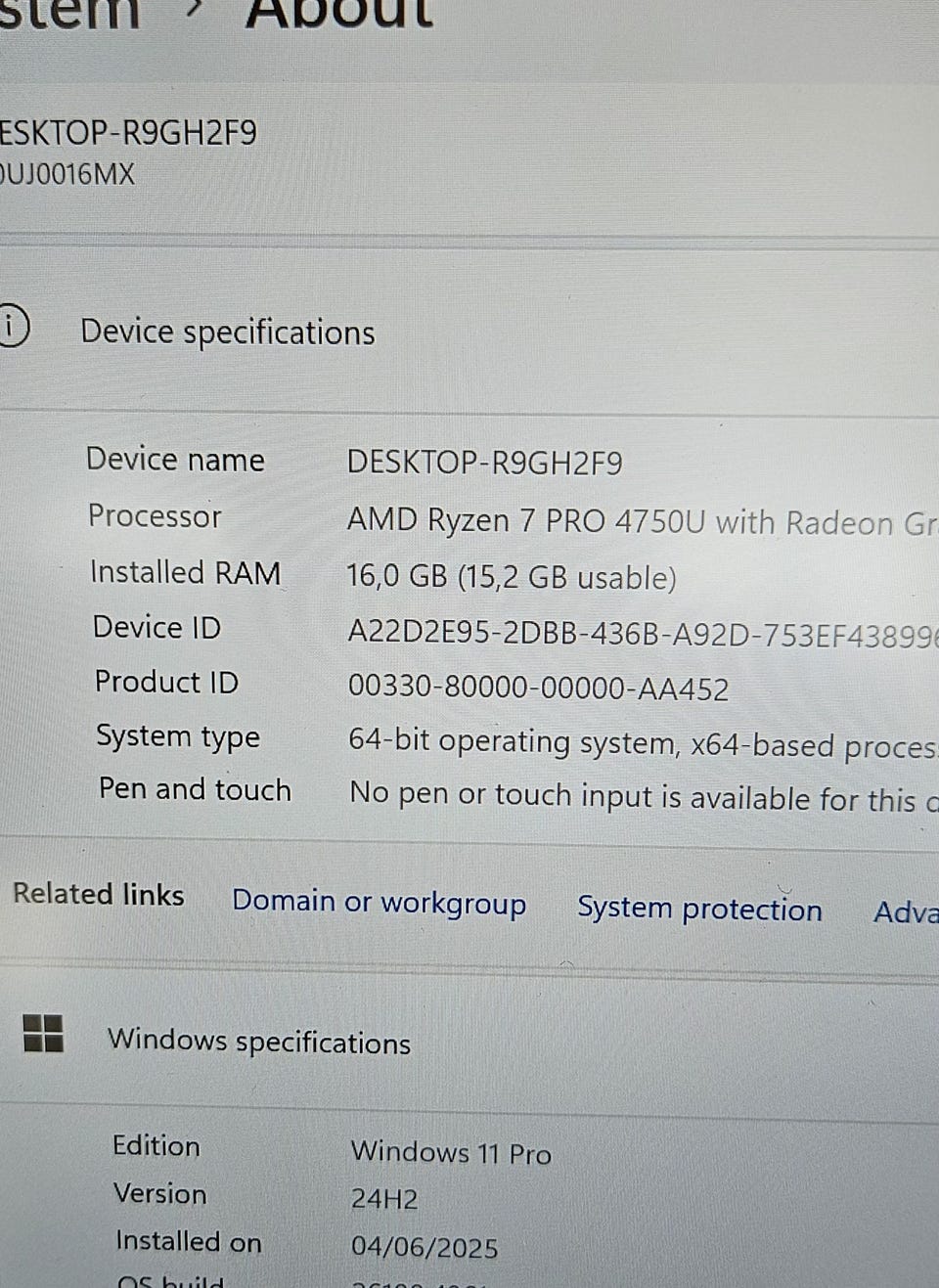Click the Related links label
This screenshot has width=939, height=1288.
98,894
